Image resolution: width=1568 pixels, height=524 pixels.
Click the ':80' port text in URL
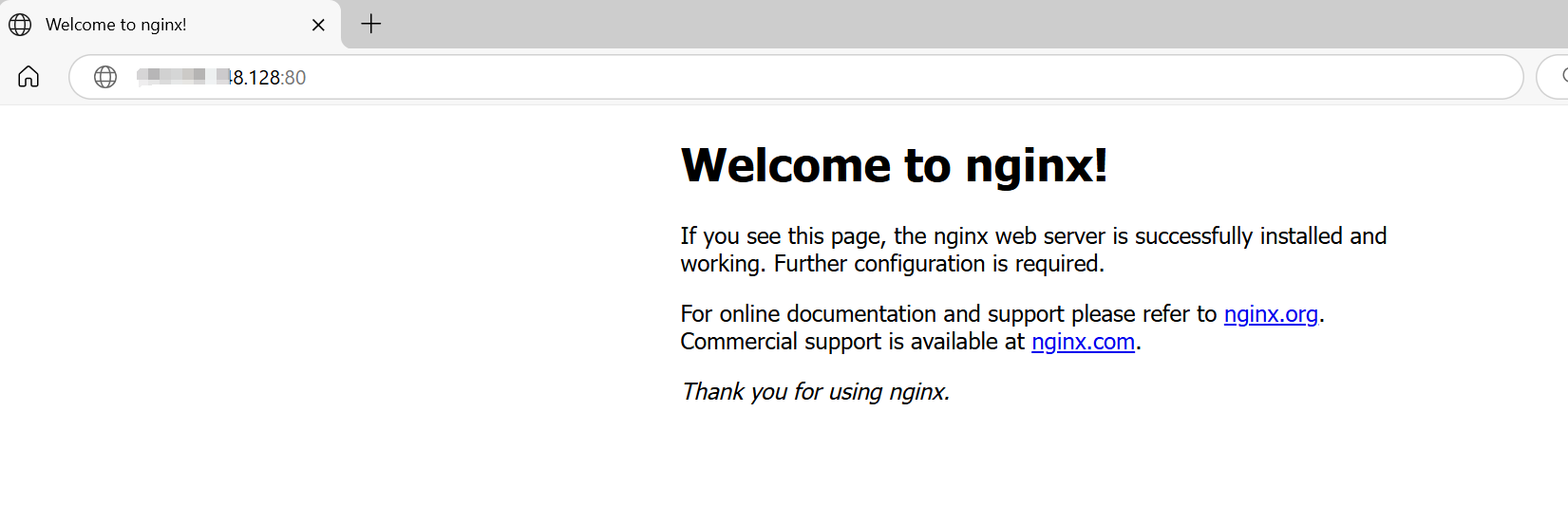tap(293, 78)
